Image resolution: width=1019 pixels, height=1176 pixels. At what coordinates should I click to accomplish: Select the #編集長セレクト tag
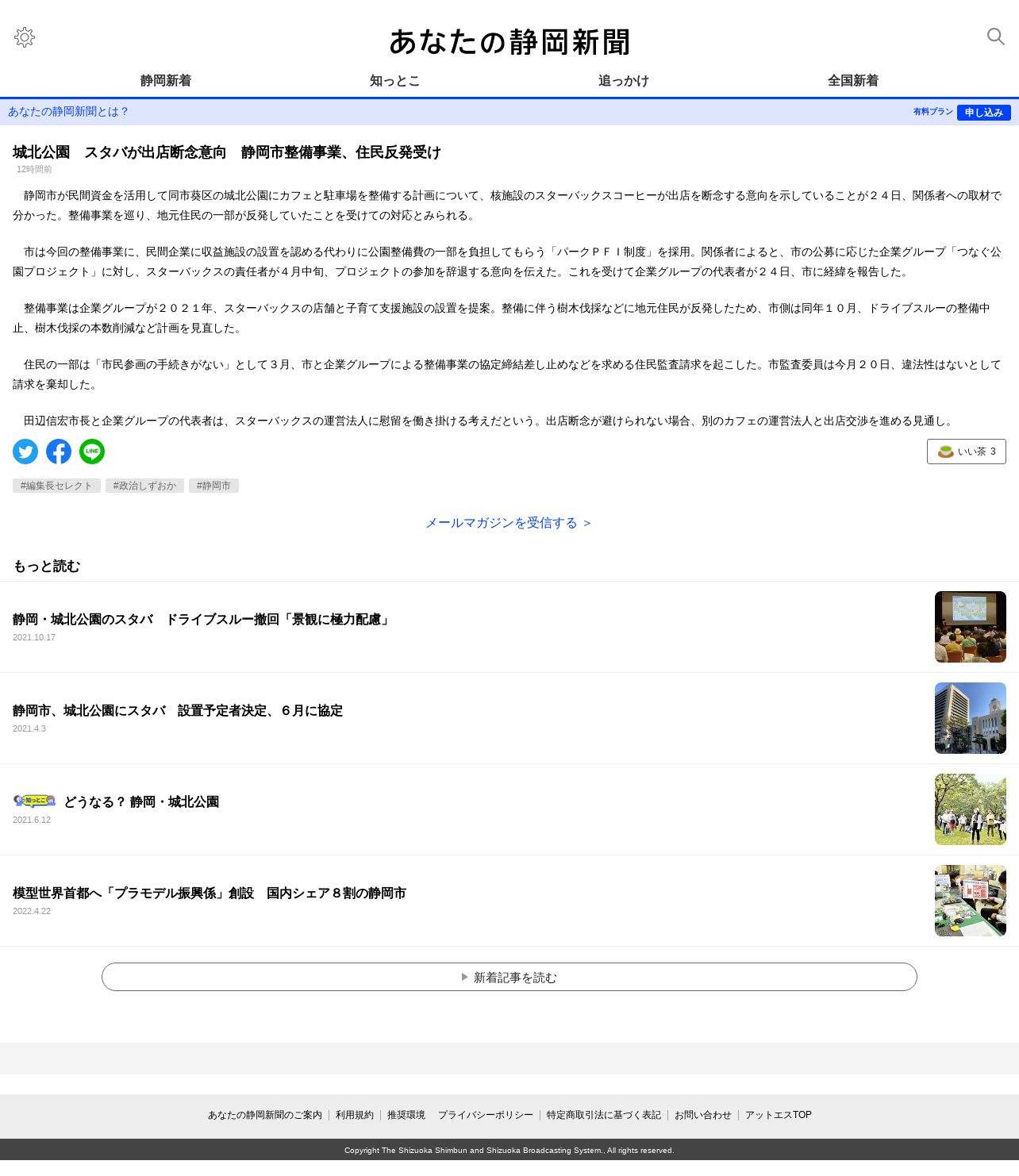(56, 486)
